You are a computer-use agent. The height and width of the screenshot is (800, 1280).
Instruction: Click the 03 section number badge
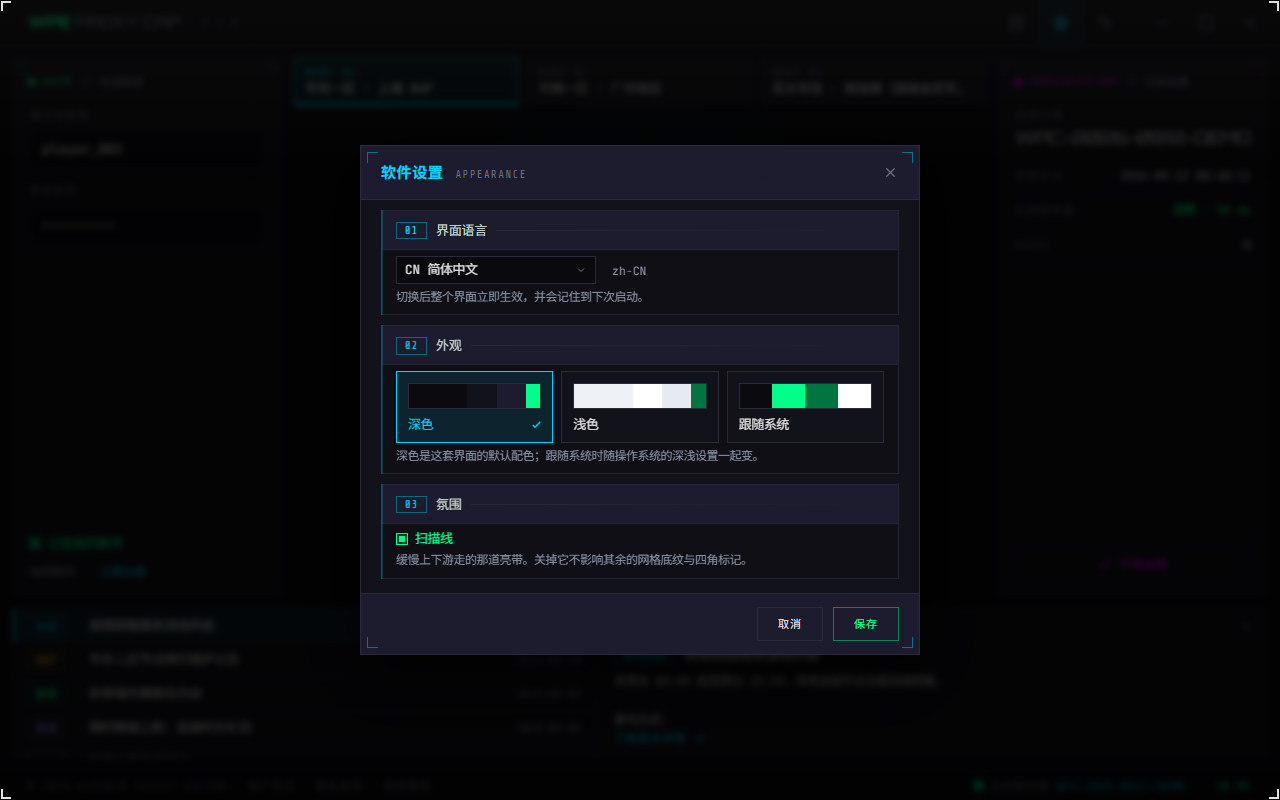(411, 504)
